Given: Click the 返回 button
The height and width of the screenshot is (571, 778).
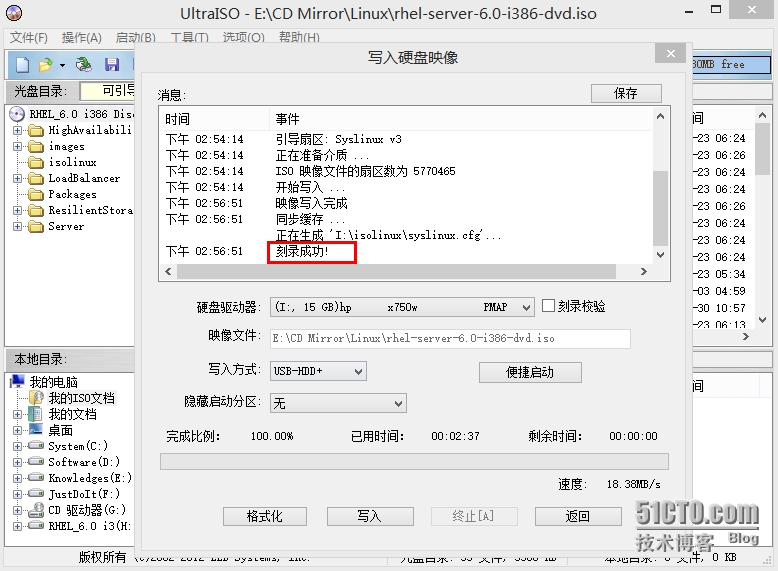Looking at the screenshot, I should 578,516.
